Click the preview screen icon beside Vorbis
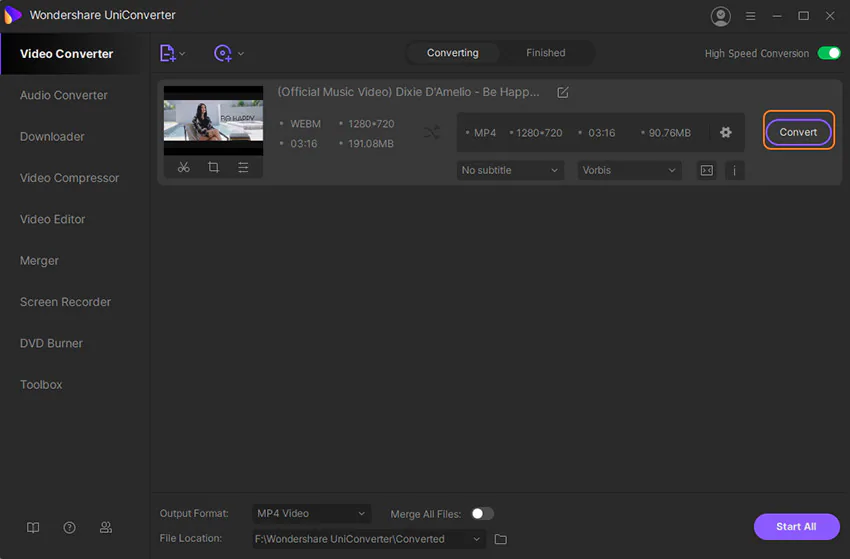This screenshot has height=559, width=850. [707, 170]
